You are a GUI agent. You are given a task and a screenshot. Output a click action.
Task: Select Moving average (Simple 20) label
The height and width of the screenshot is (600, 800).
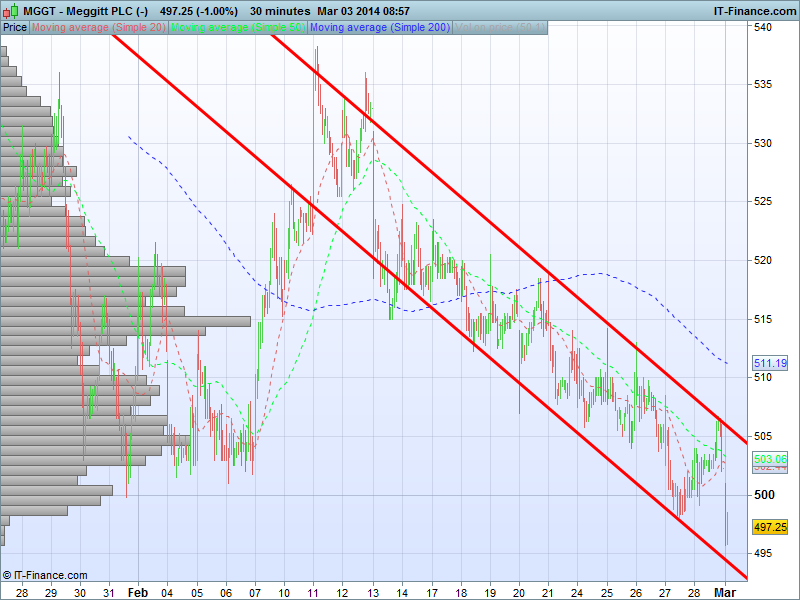click(x=99, y=28)
